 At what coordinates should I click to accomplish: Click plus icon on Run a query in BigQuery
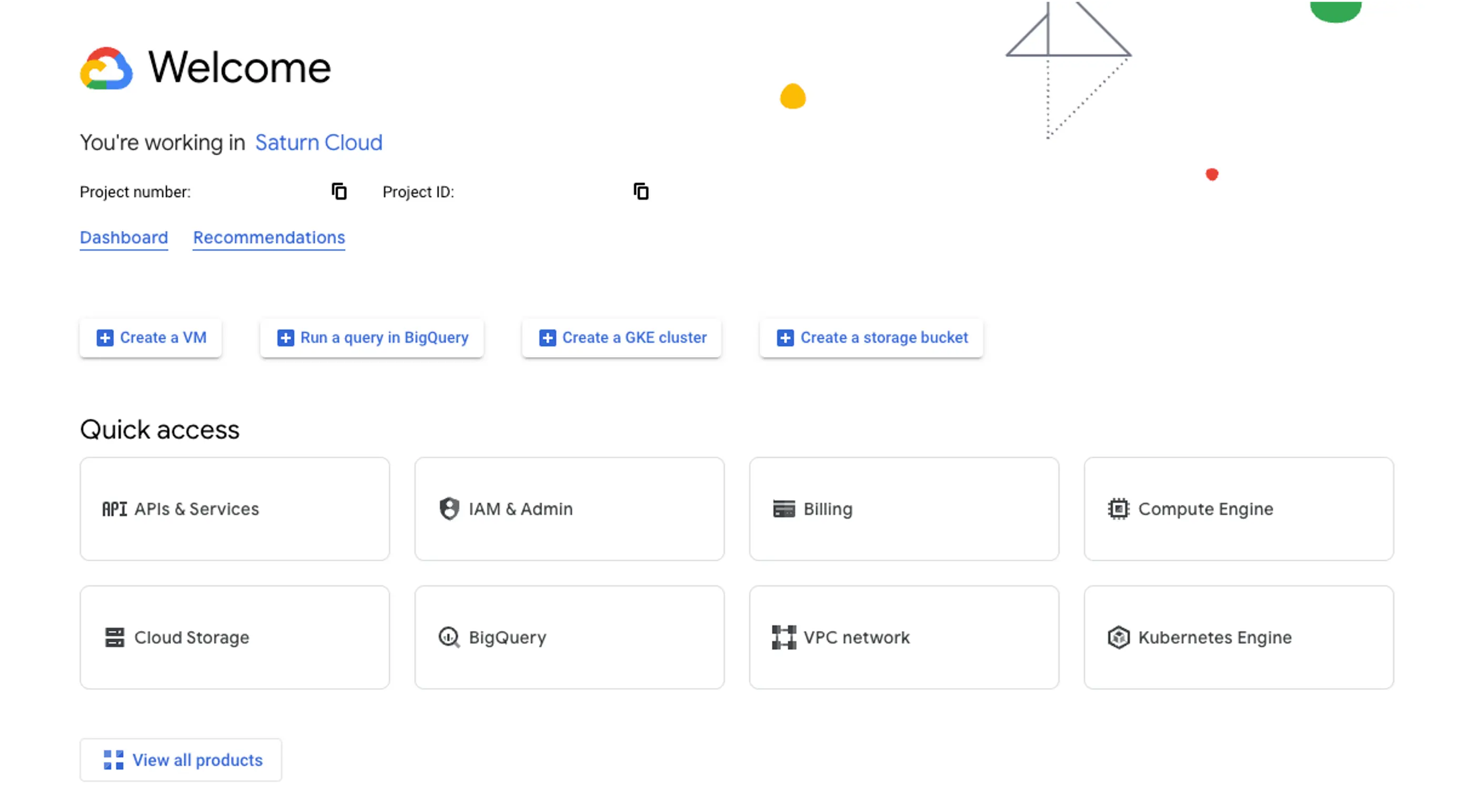(286, 338)
